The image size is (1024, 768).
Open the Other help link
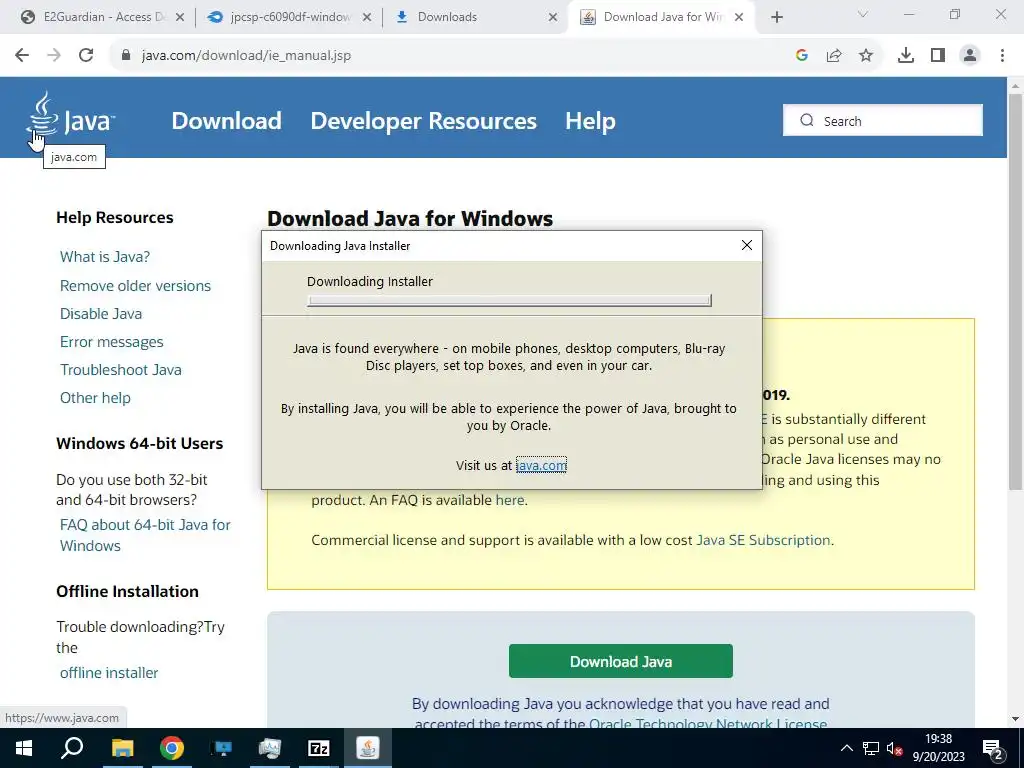(x=95, y=398)
